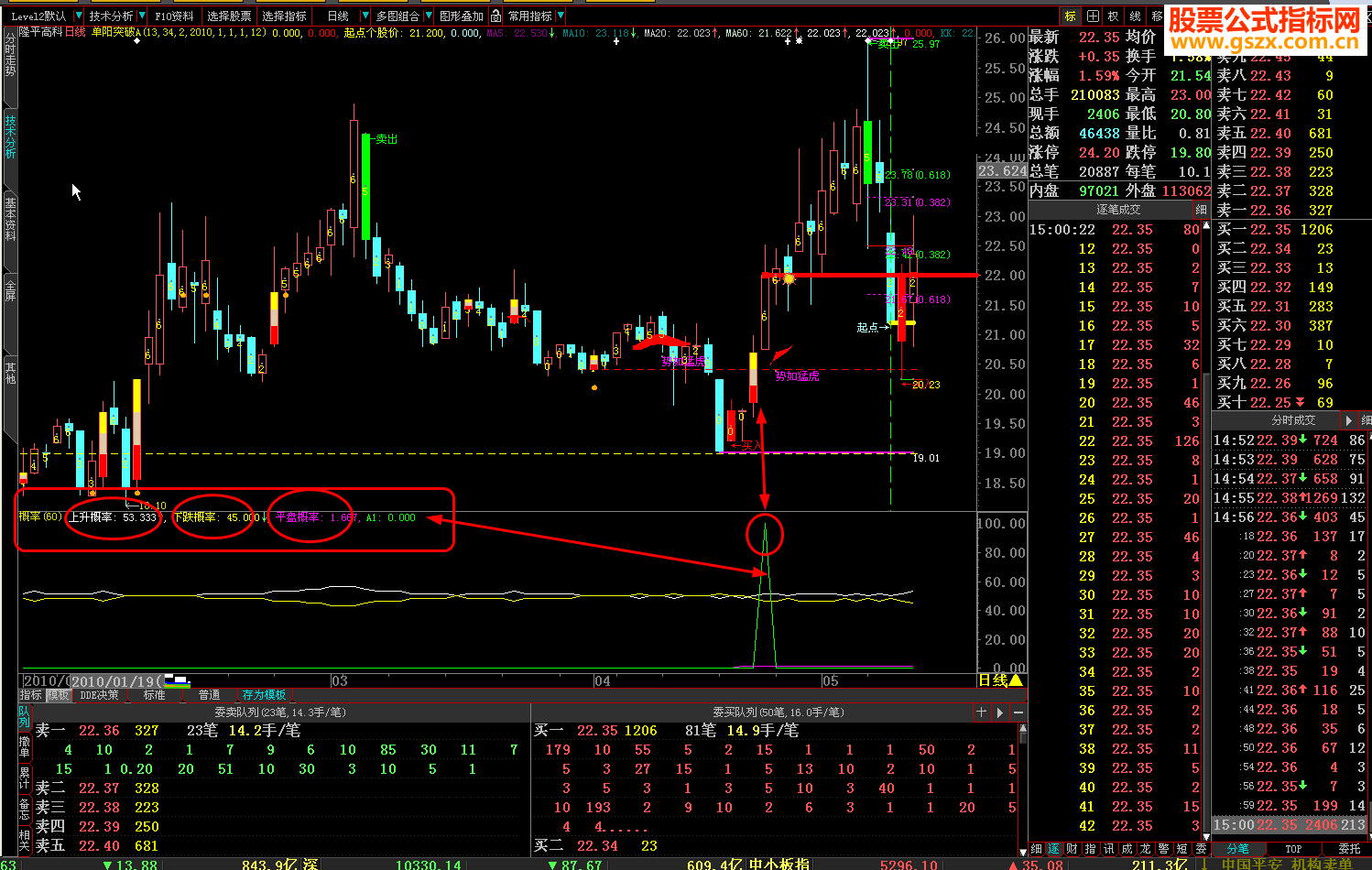Image resolution: width=1372 pixels, height=870 pixels.
Task: Select the TOP tab at bottom right
Action: click(1293, 849)
